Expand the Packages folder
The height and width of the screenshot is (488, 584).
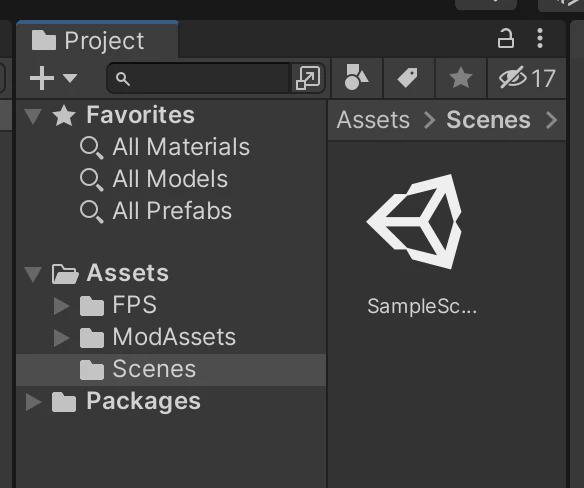click(x=34, y=402)
